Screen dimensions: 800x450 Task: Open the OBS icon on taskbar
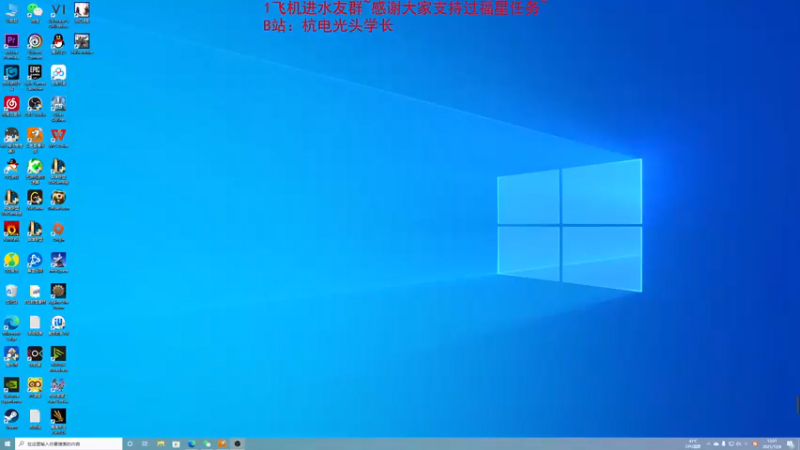coord(237,444)
